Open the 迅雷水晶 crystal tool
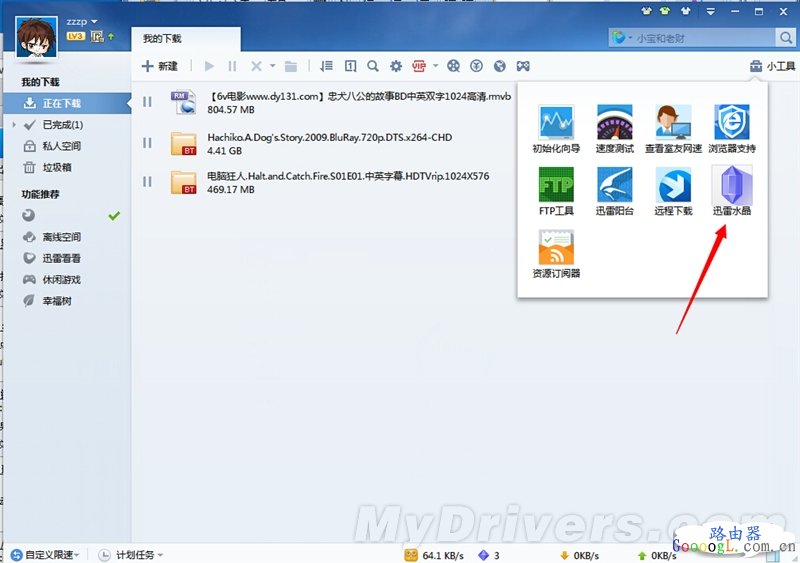This screenshot has height=563, width=800. tap(730, 189)
